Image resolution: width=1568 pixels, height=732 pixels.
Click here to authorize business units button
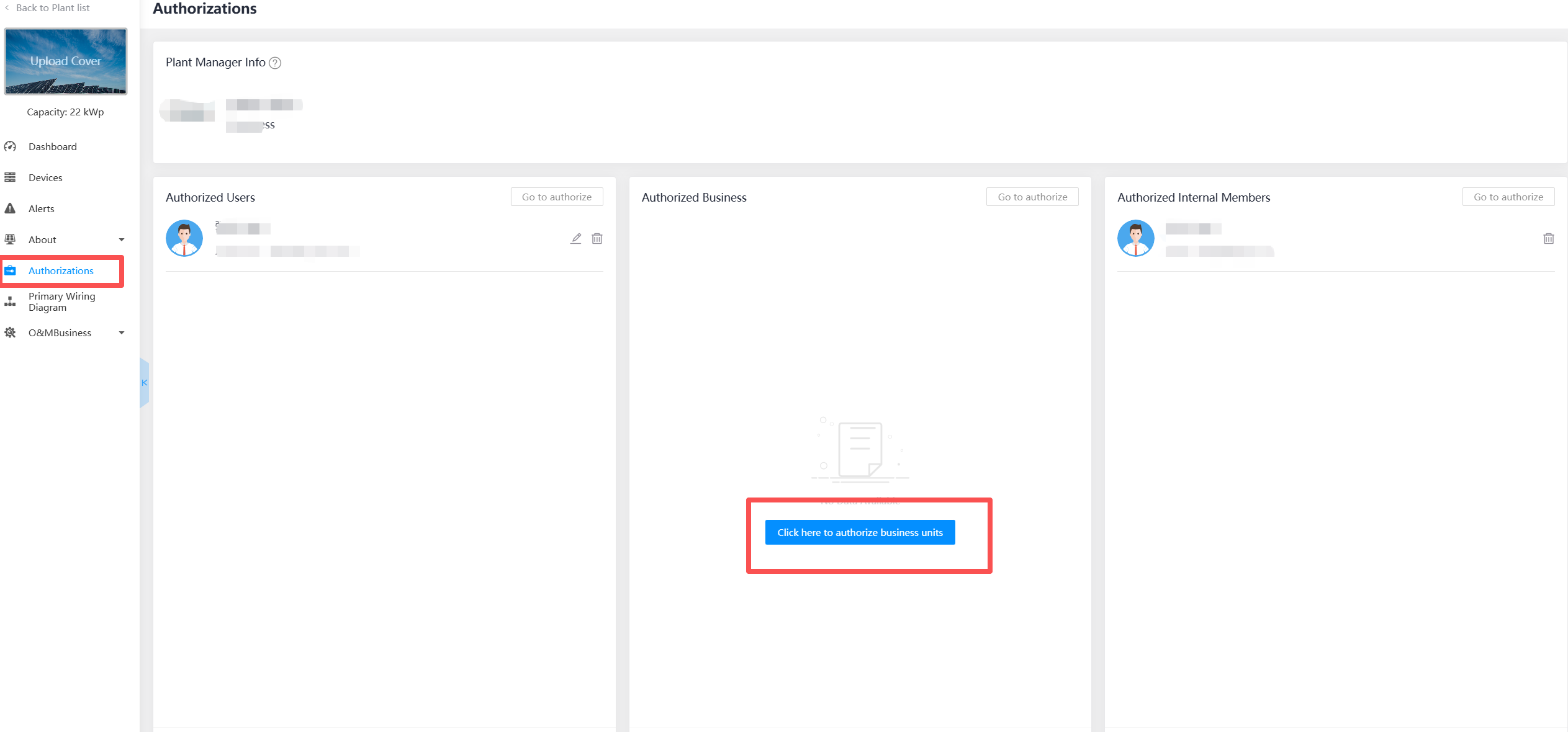tap(860, 532)
